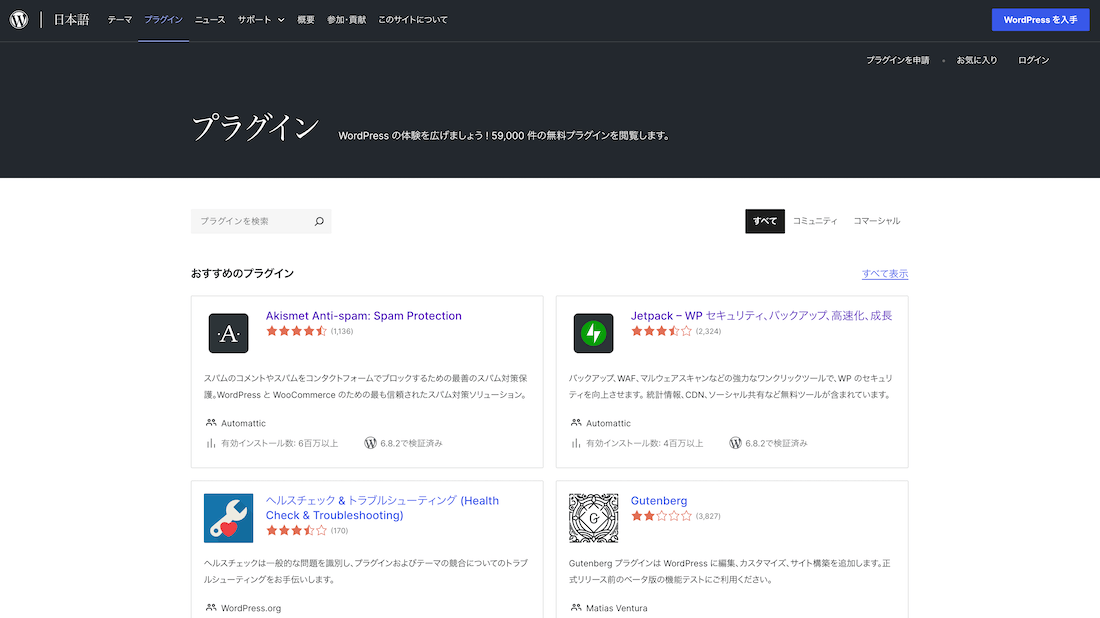Open the Health Check wrench icon
Screen dimensions: 1100x618
tap(228, 518)
